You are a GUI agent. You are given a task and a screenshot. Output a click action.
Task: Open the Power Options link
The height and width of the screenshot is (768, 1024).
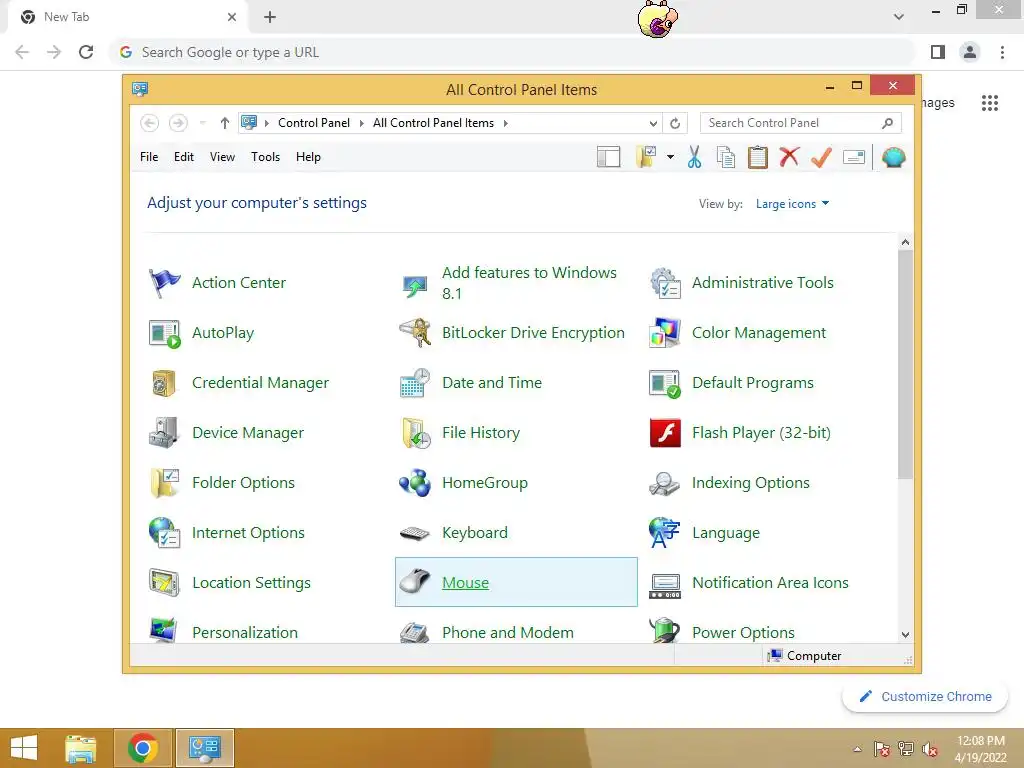(743, 632)
